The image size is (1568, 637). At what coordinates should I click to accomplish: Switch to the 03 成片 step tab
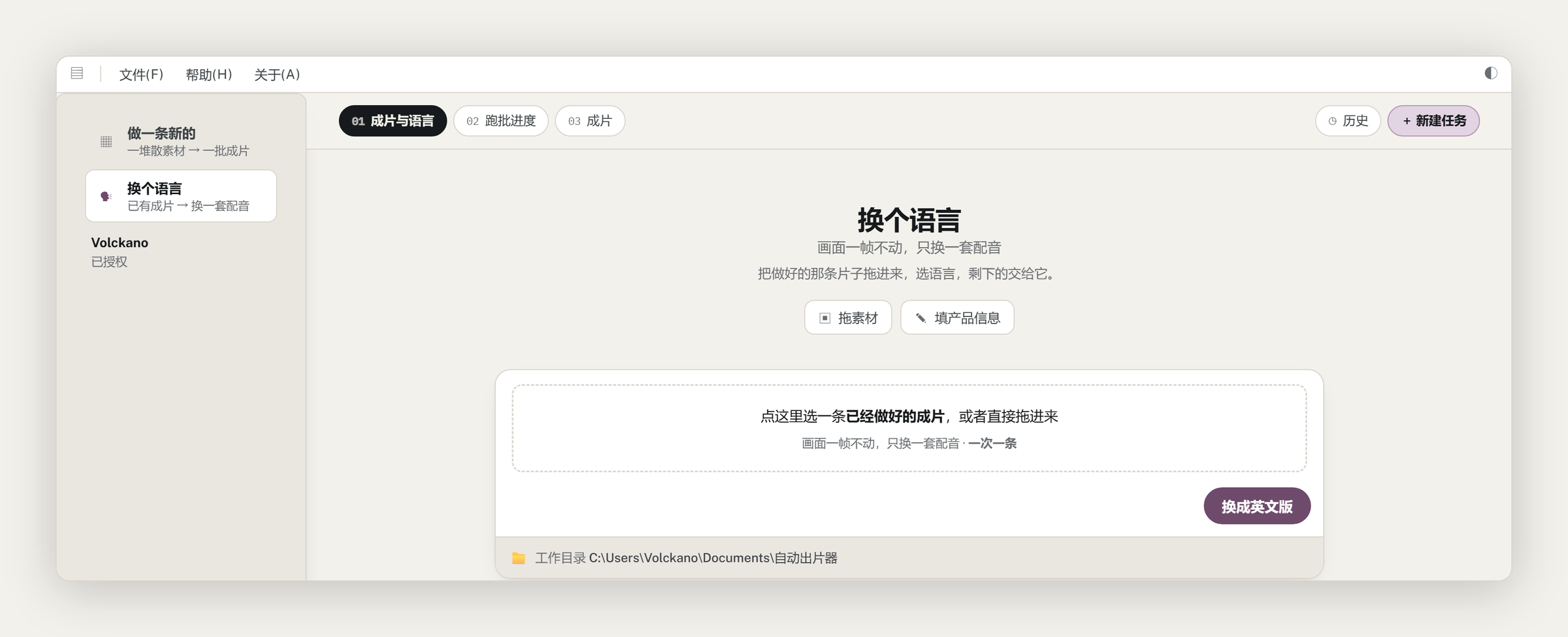pyautogui.click(x=590, y=121)
